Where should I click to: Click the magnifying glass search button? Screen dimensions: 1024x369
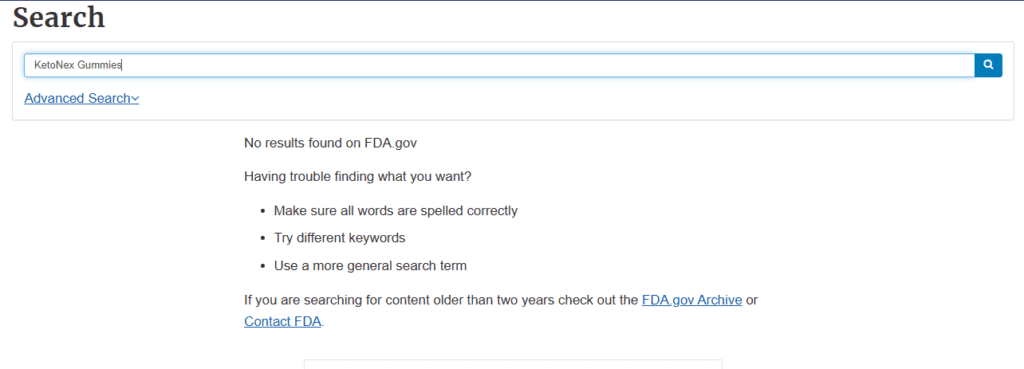click(988, 65)
